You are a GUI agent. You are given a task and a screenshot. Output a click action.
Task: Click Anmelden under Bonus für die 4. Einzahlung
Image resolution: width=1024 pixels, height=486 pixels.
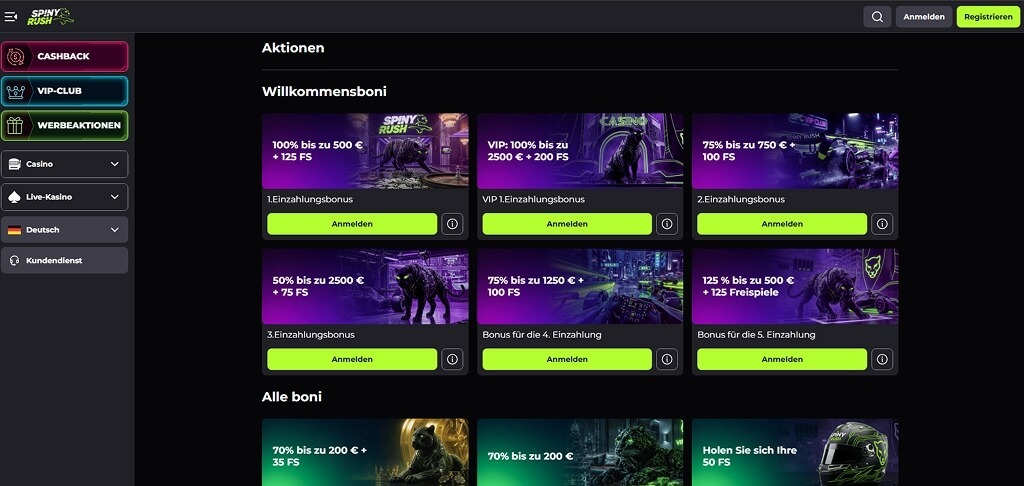click(567, 359)
